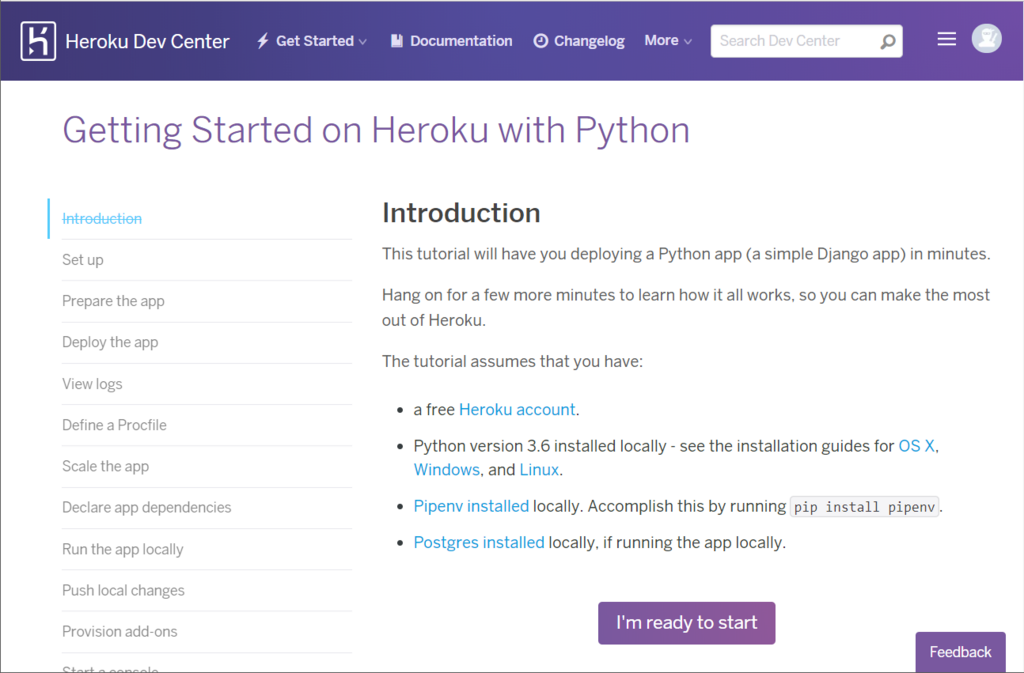1024x673 pixels.
Task: Click the Pipenv installed link
Action: click(471, 507)
